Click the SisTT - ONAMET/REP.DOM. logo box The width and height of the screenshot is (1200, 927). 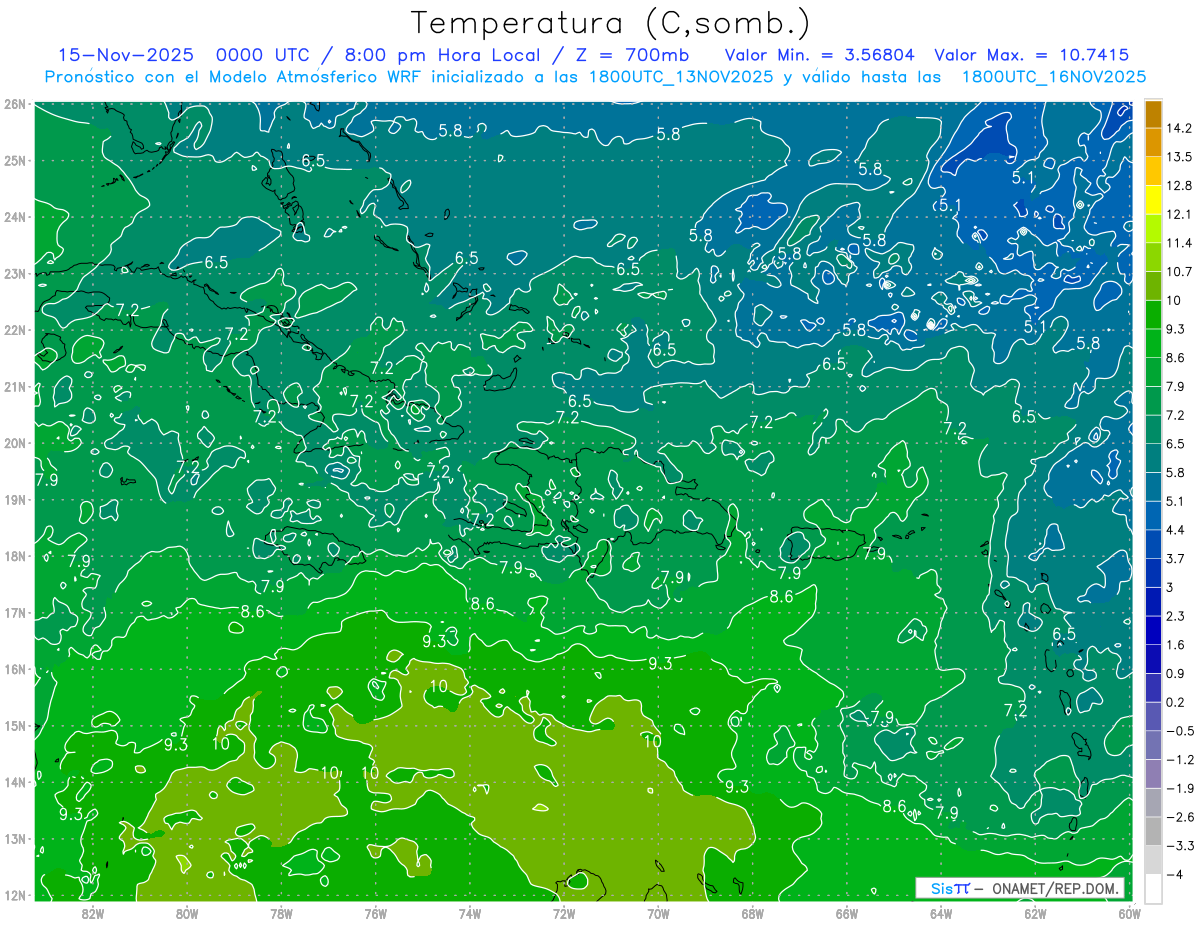(1019, 888)
